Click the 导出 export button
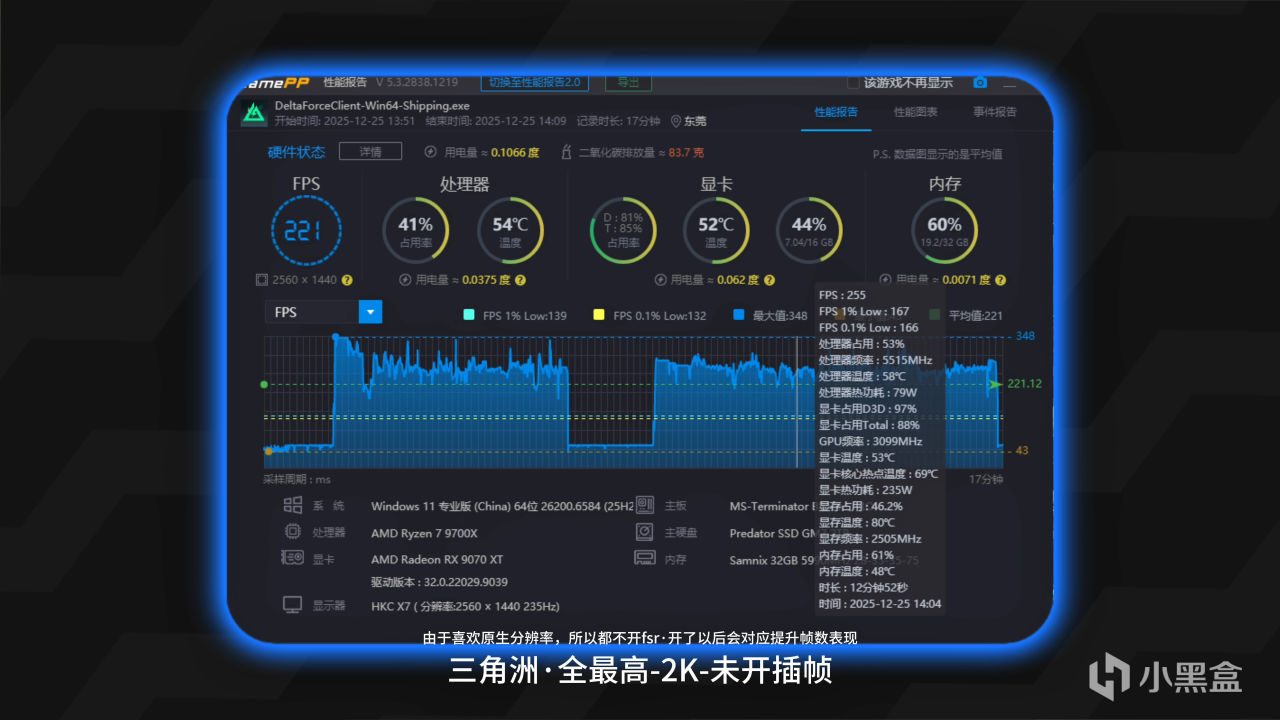Screen dimensions: 1280x720 coord(628,82)
